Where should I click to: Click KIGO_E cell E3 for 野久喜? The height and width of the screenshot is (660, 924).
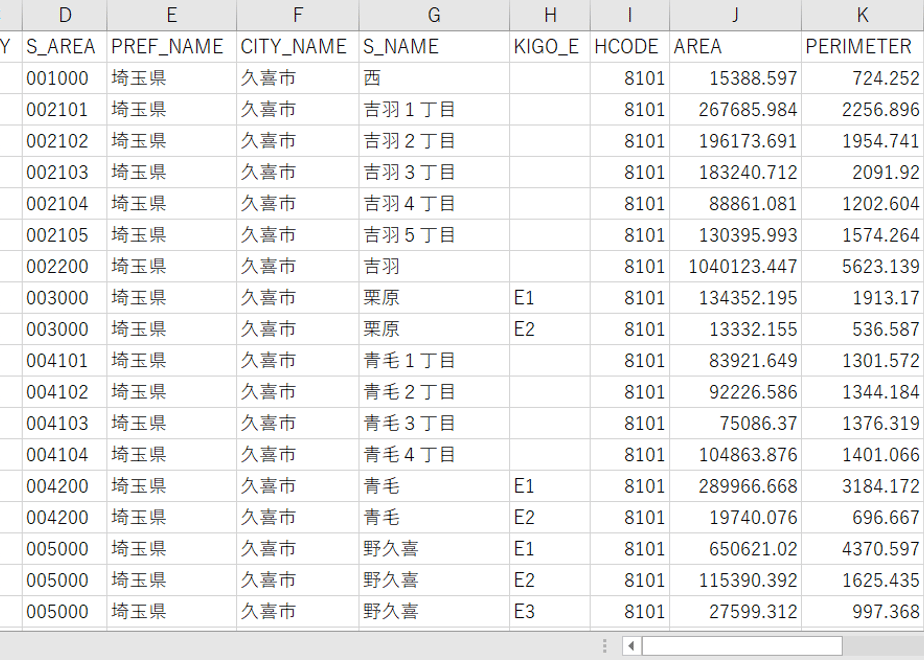pos(550,612)
